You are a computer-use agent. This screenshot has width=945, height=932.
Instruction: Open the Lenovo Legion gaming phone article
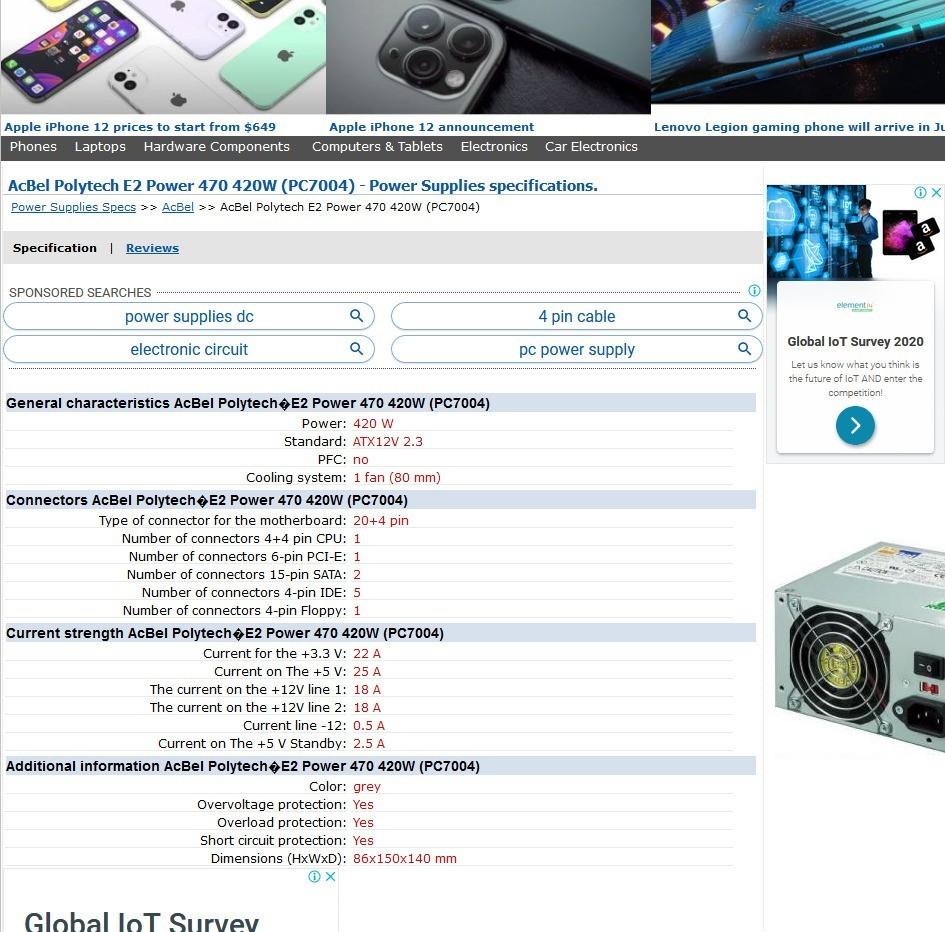[798, 127]
